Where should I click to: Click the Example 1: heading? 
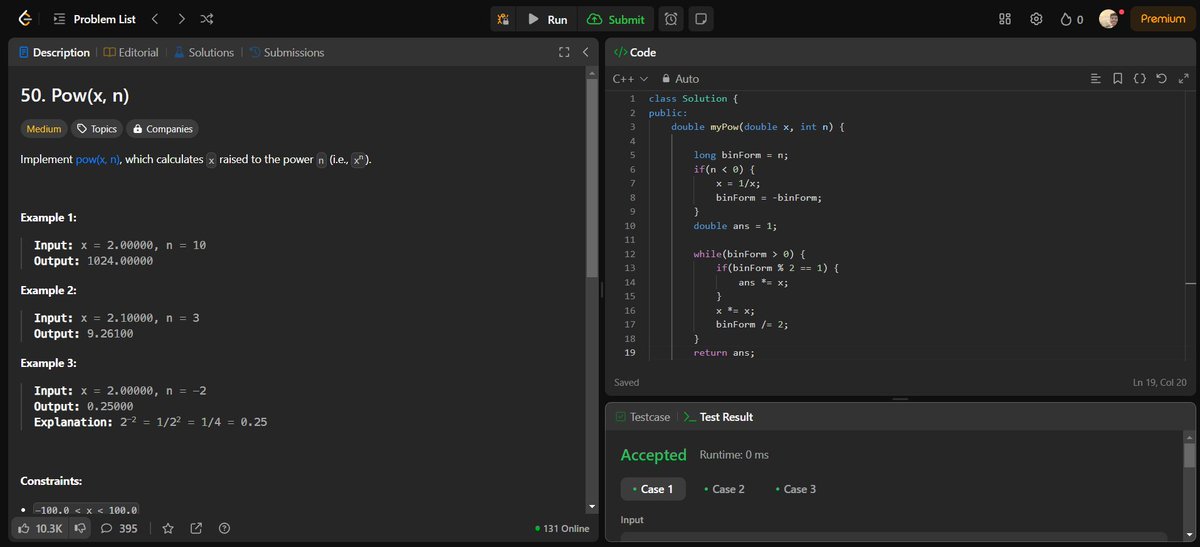[49, 217]
